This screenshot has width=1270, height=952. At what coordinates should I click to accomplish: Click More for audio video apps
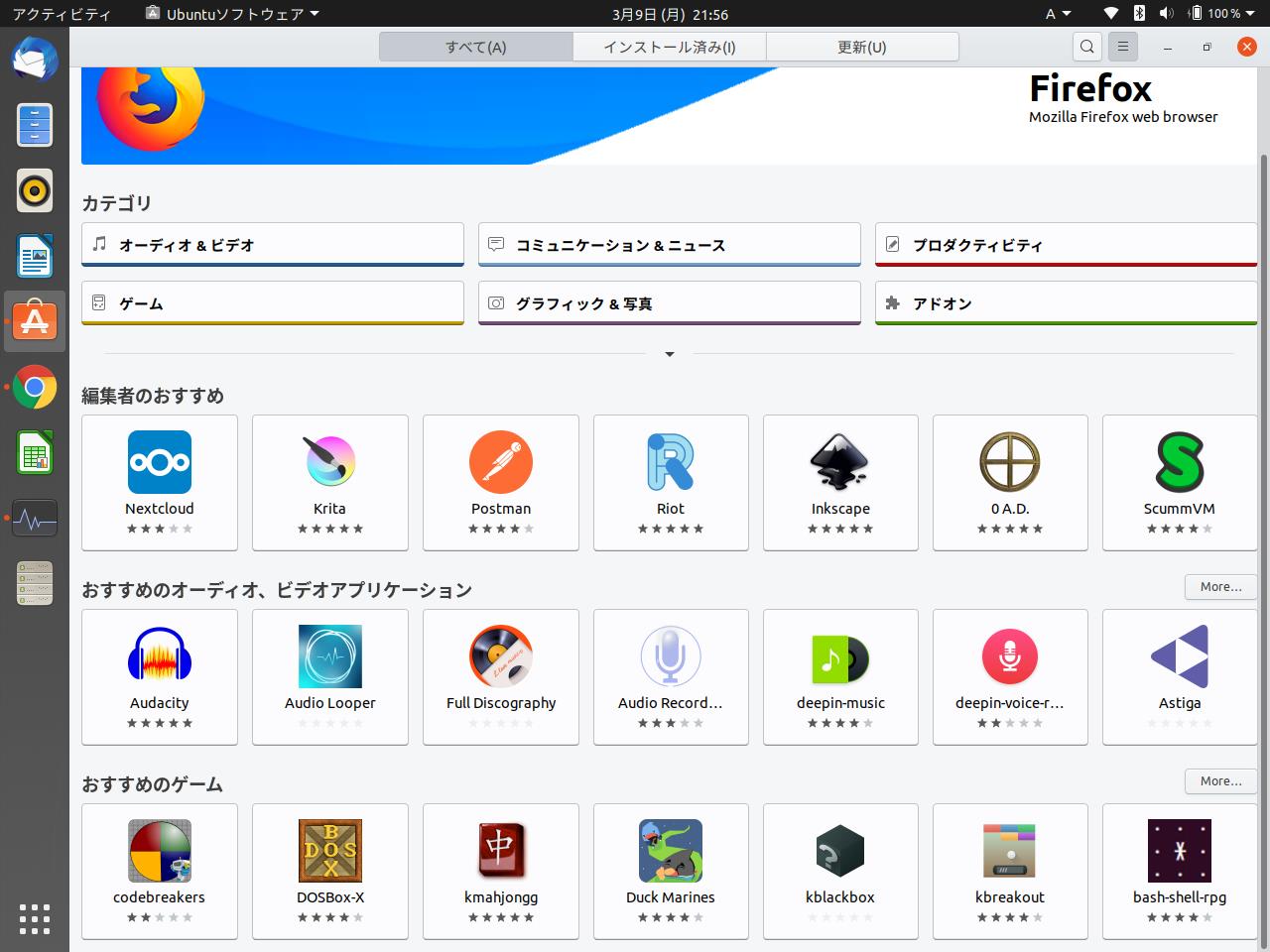pyautogui.click(x=1220, y=587)
